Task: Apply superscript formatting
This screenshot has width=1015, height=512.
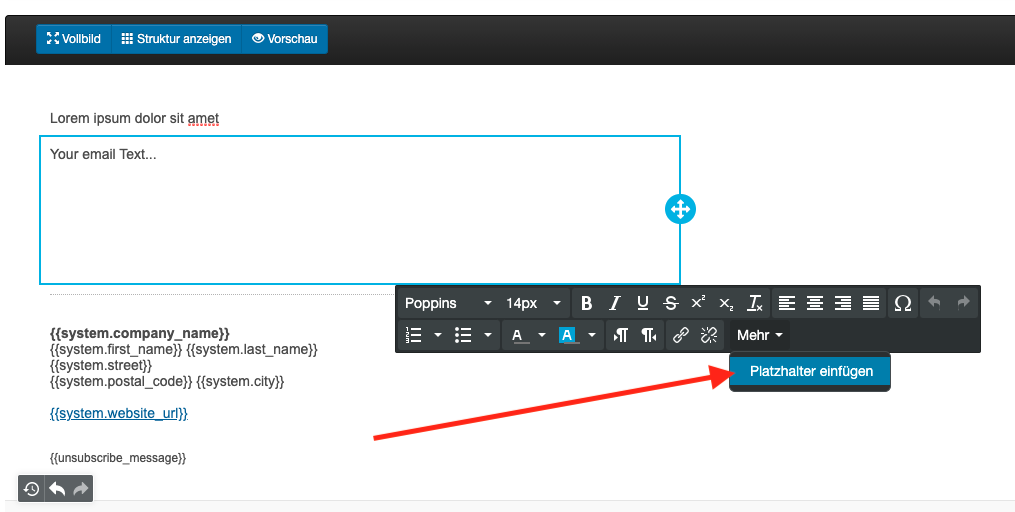Action: [x=698, y=303]
